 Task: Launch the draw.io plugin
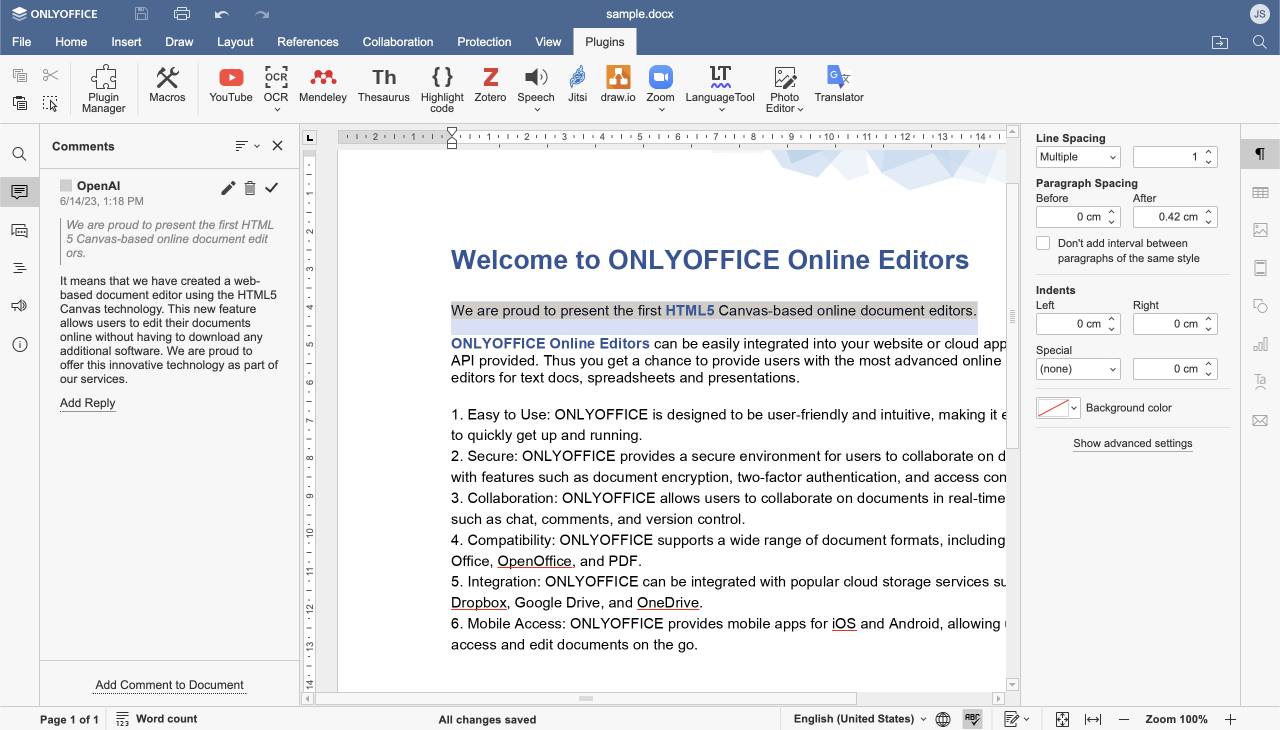click(x=618, y=85)
